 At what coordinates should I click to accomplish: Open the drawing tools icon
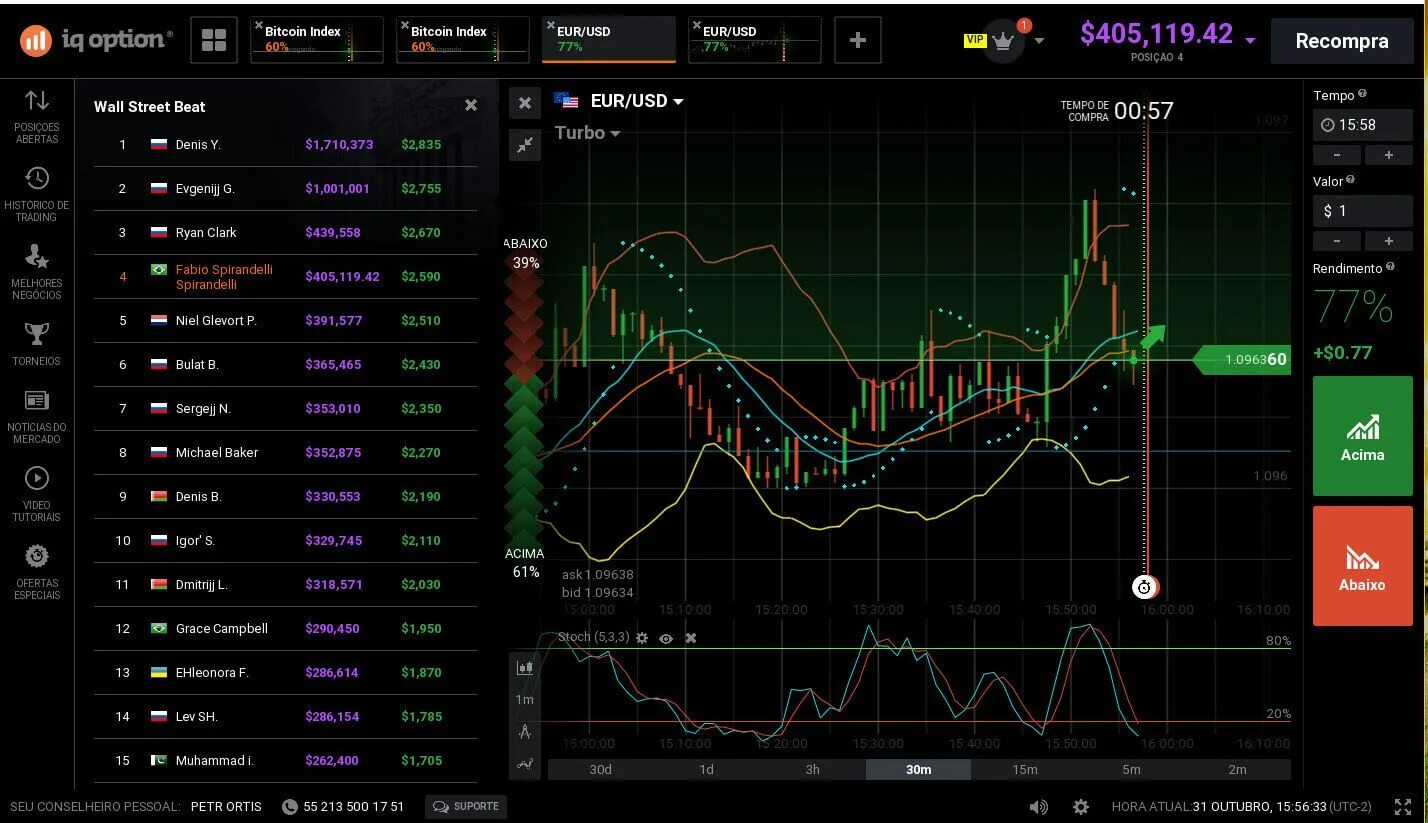[525, 732]
